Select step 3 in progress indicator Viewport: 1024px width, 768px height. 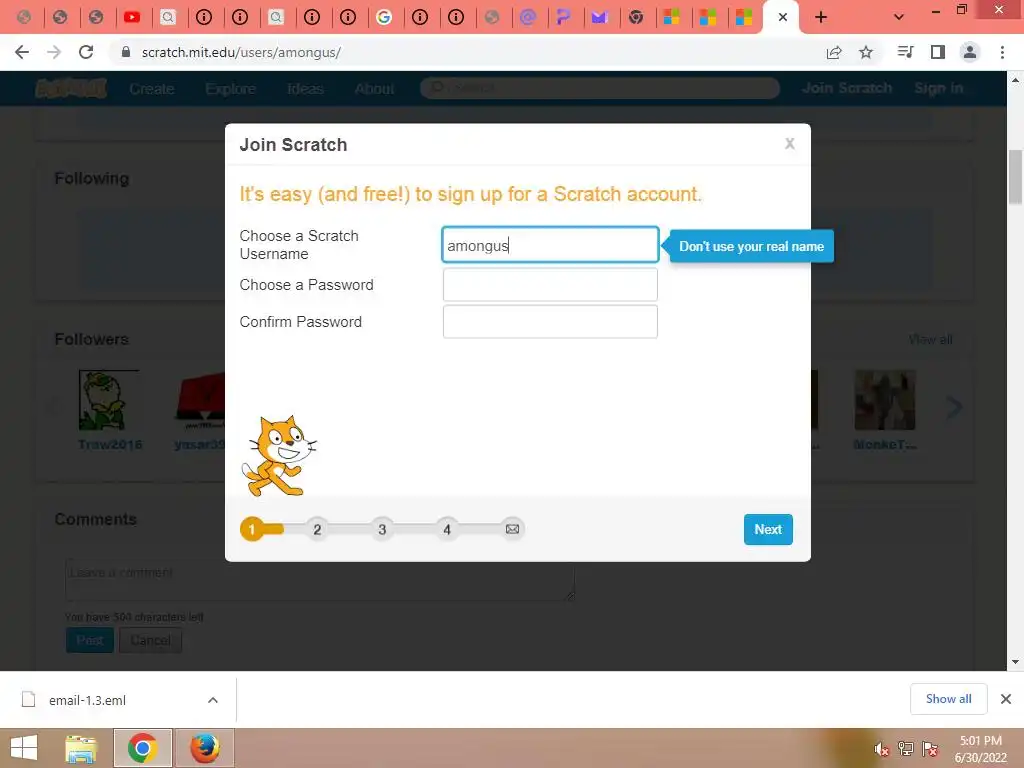(382, 529)
